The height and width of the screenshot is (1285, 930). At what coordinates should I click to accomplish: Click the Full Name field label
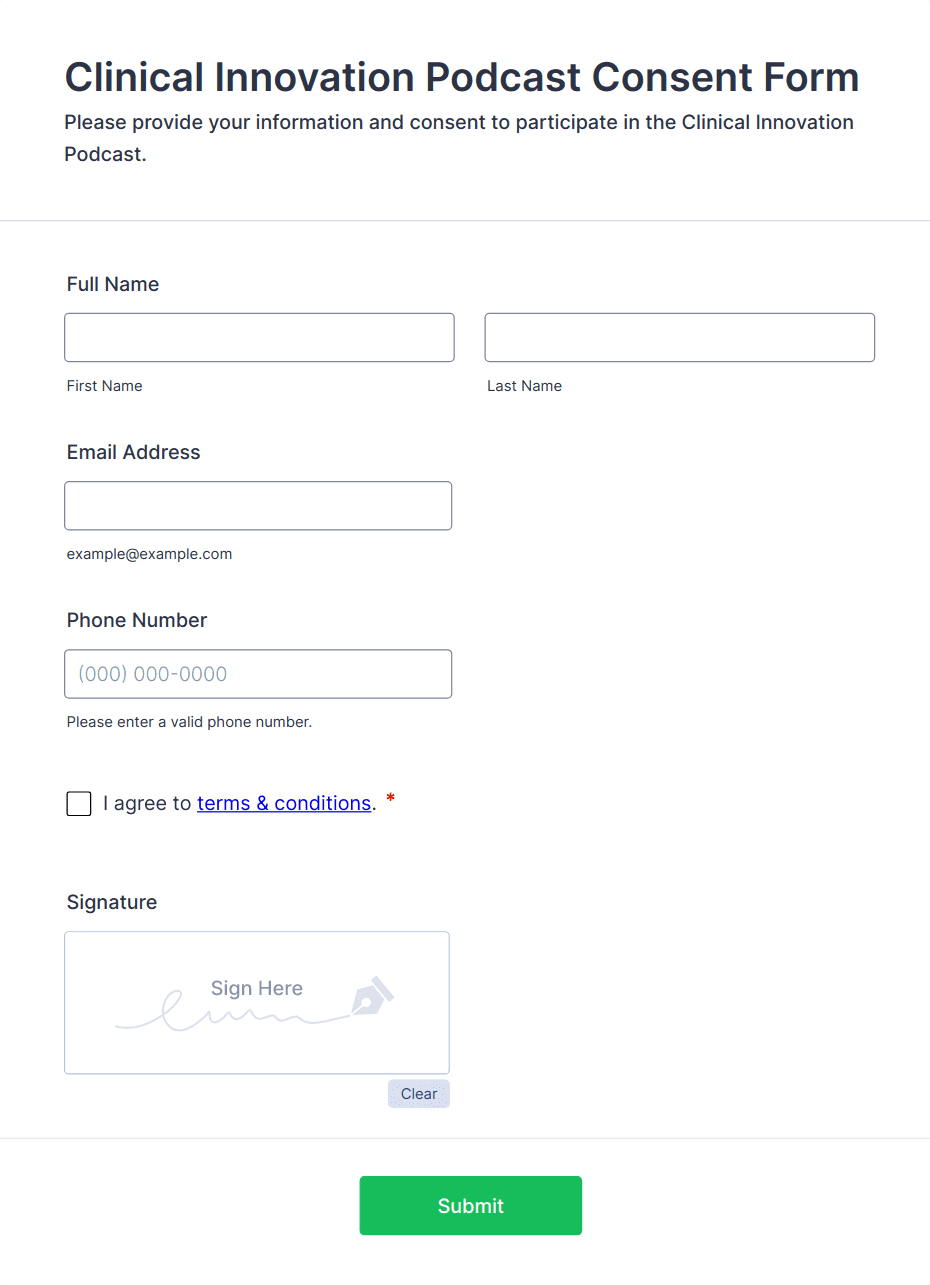(113, 284)
